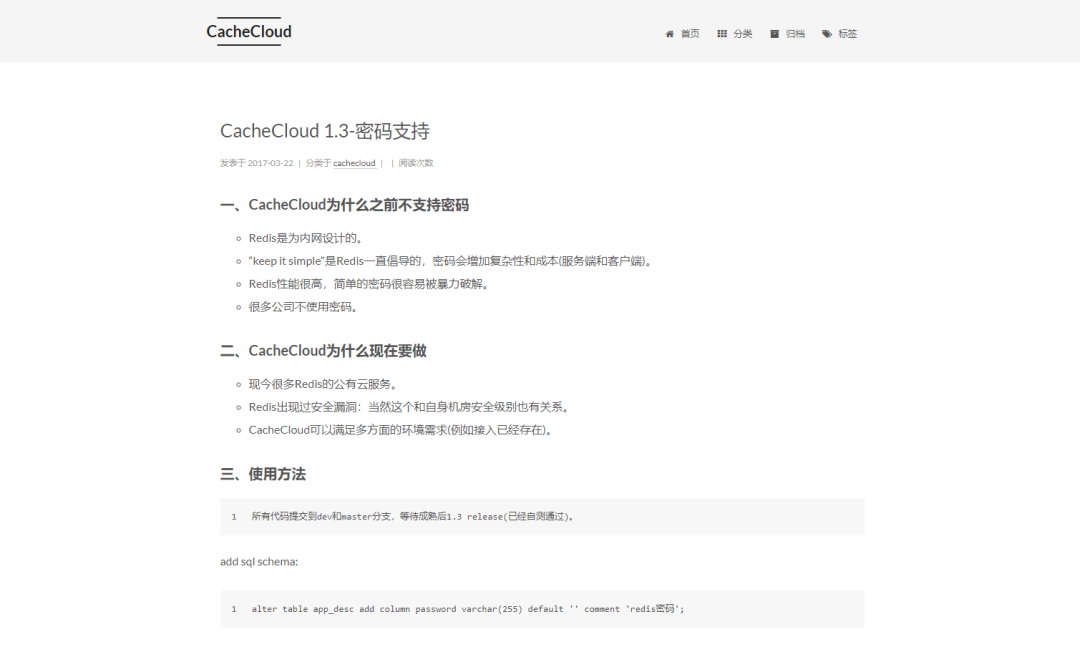Click the bullet starting with keep it simple
The height and width of the screenshot is (647, 1080).
point(450,261)
